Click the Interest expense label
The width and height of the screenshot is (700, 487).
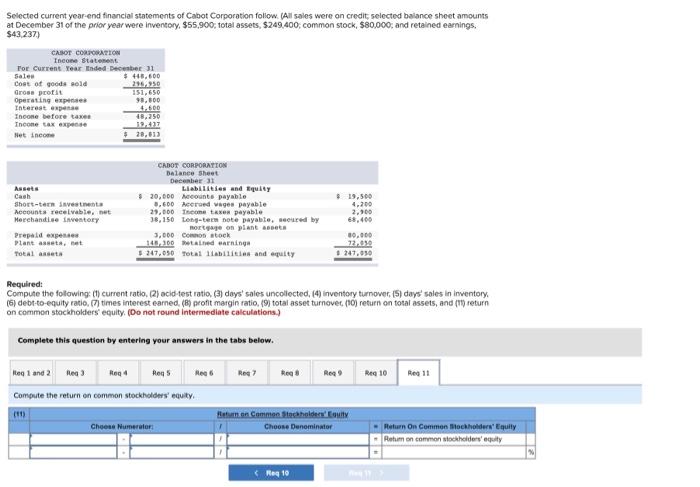[x=46, y=108]
